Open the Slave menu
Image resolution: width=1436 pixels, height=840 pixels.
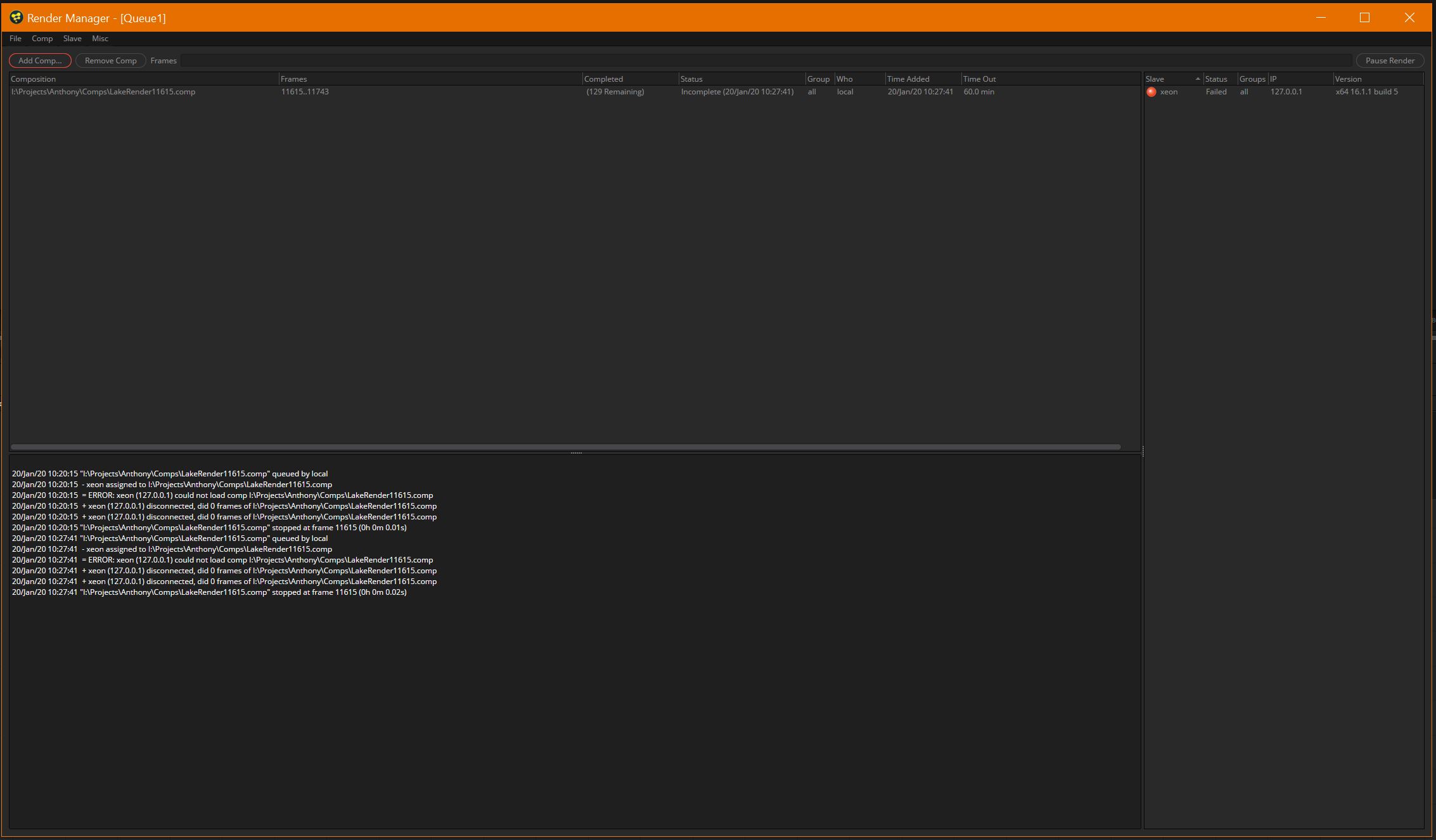[x=72, y=39]
